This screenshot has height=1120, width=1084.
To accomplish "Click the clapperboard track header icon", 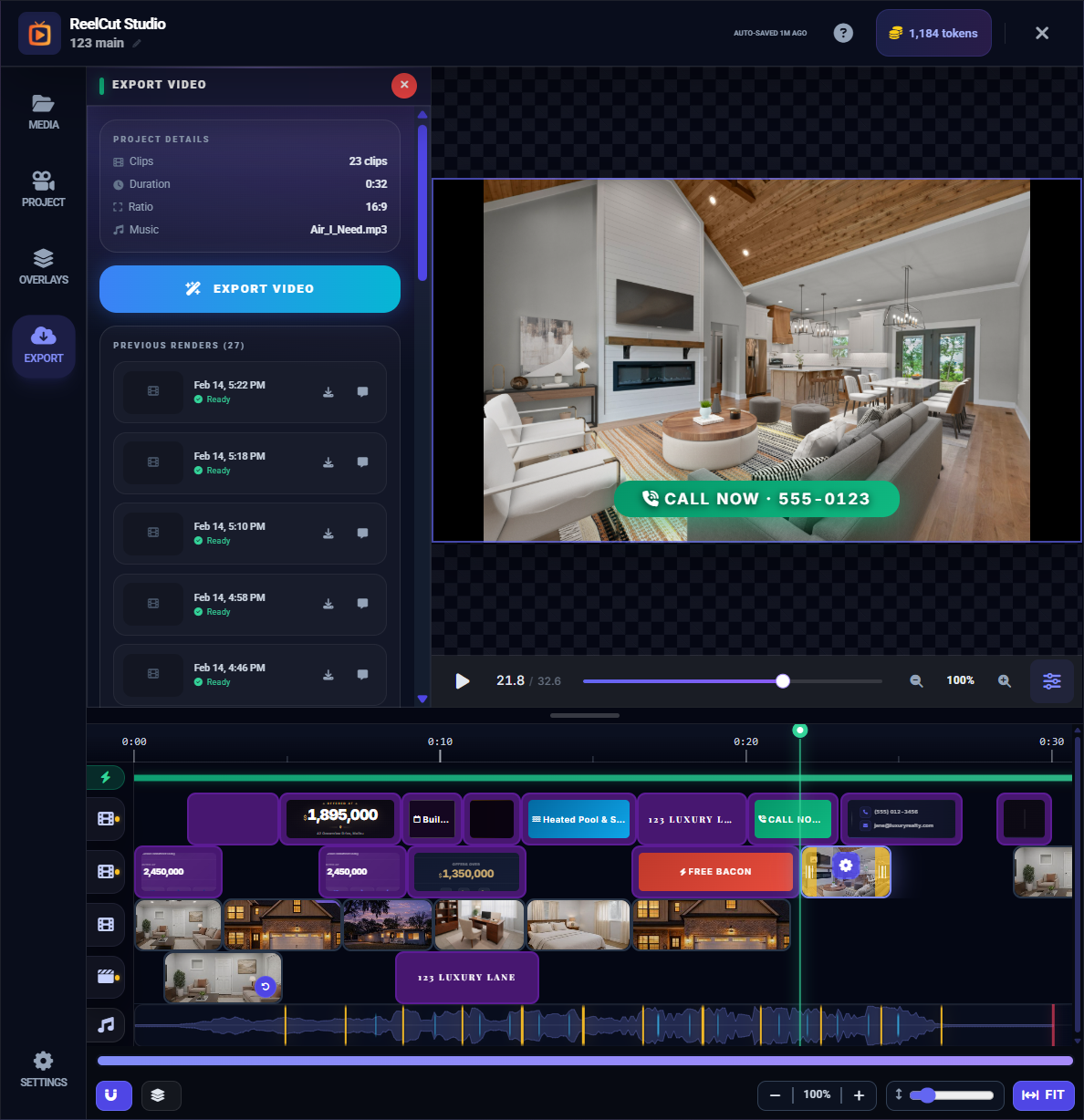I will click(105, 977).
